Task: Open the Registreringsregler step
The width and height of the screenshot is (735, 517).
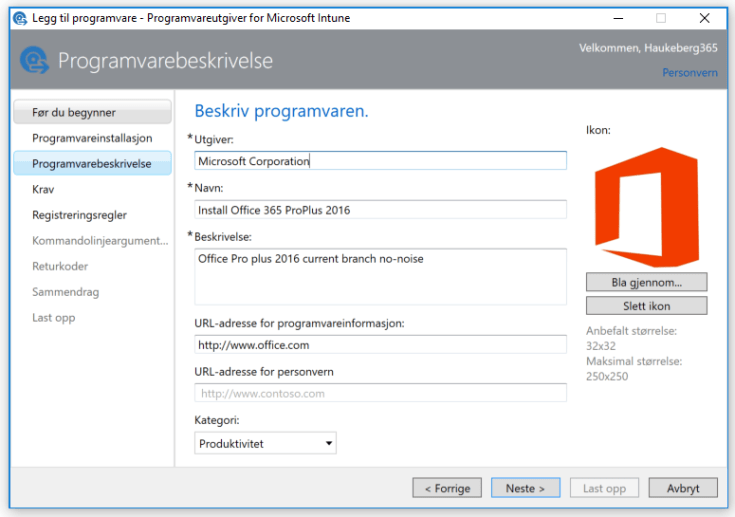Action: [80, 214]
